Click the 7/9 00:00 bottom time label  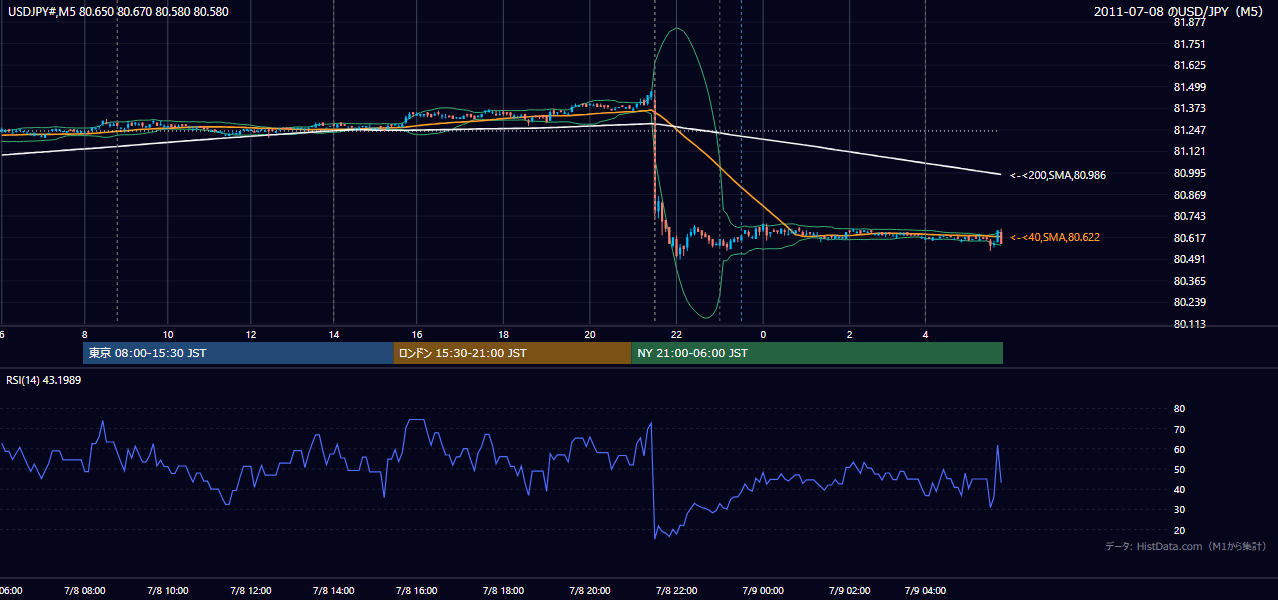coord(762,591)
